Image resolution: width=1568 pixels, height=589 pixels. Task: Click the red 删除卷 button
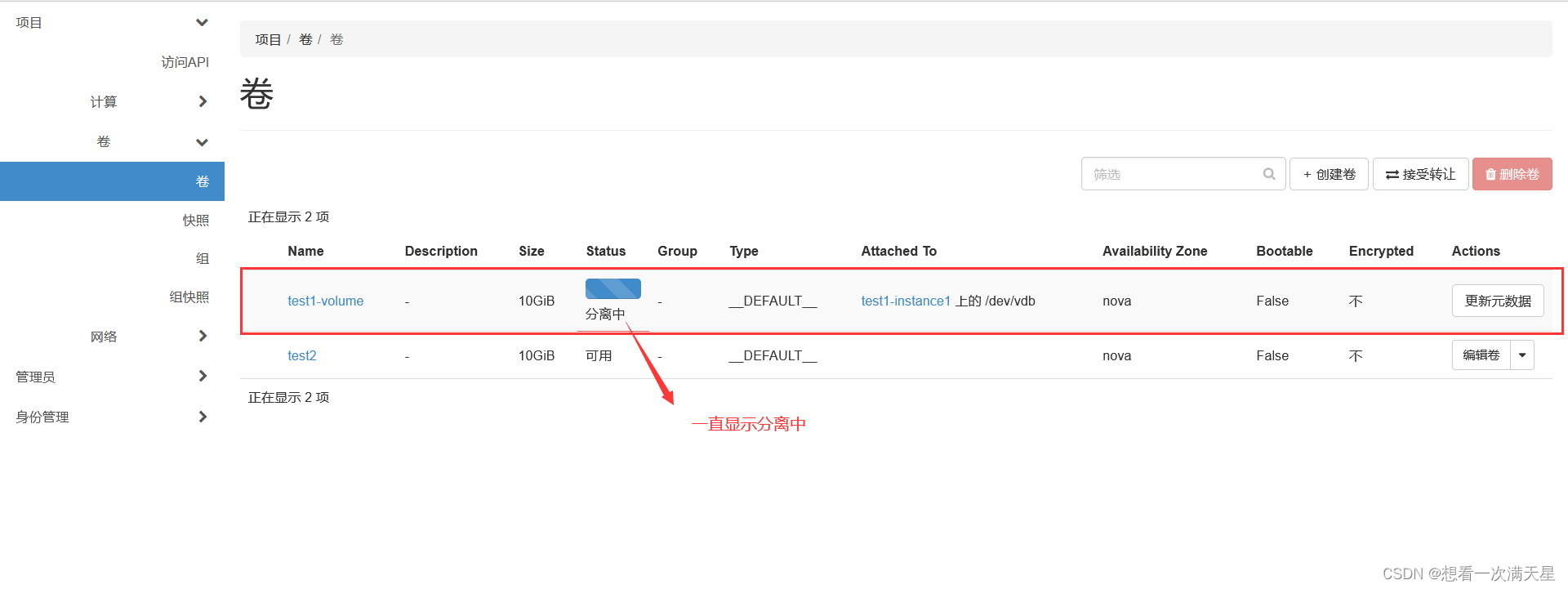pos(1512,174)
